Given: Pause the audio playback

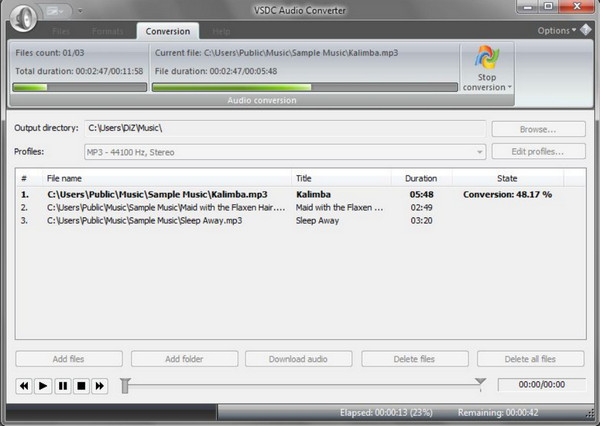Looking at the screenshot, I should 62,385.
